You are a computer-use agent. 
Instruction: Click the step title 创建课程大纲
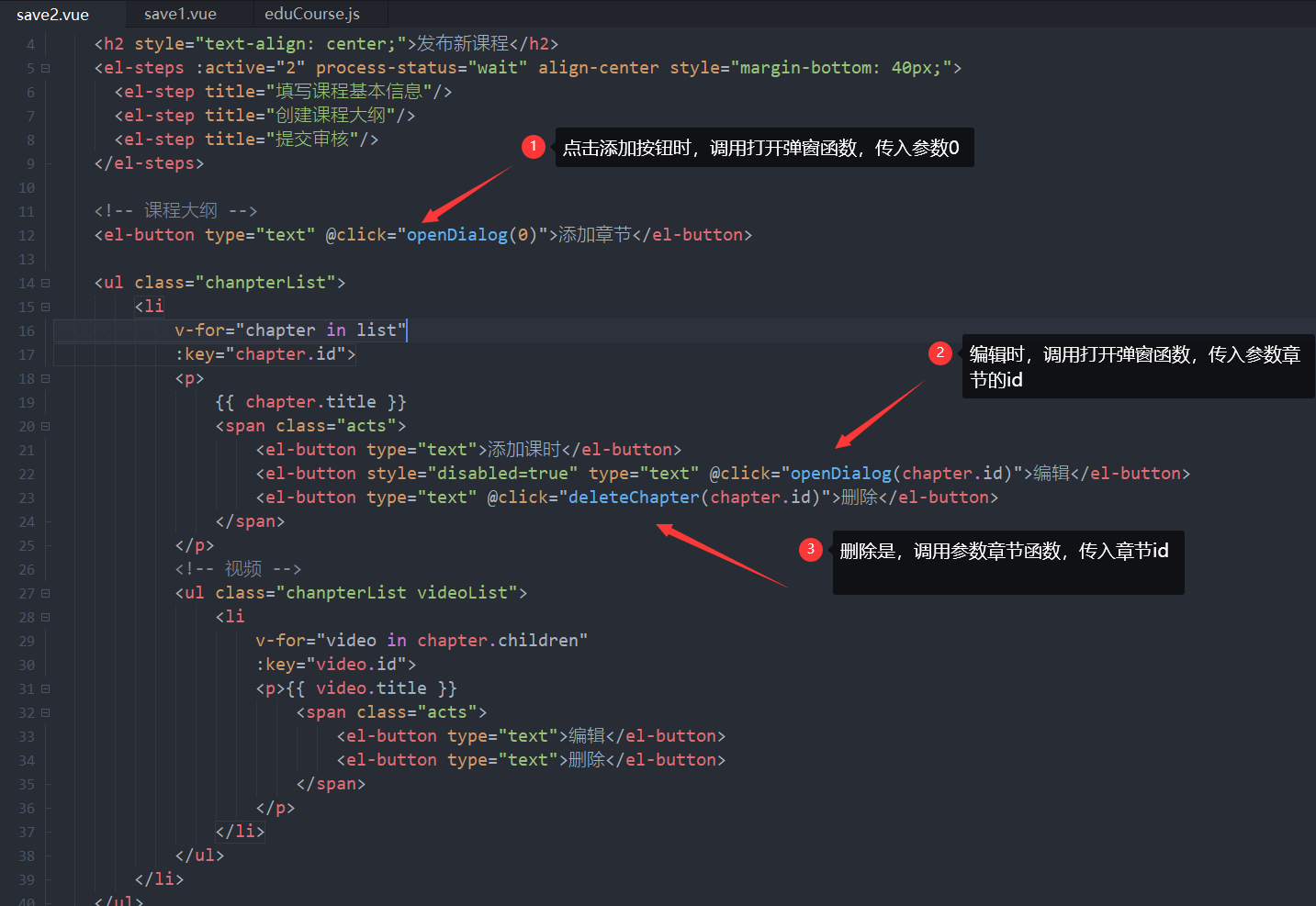331,116
